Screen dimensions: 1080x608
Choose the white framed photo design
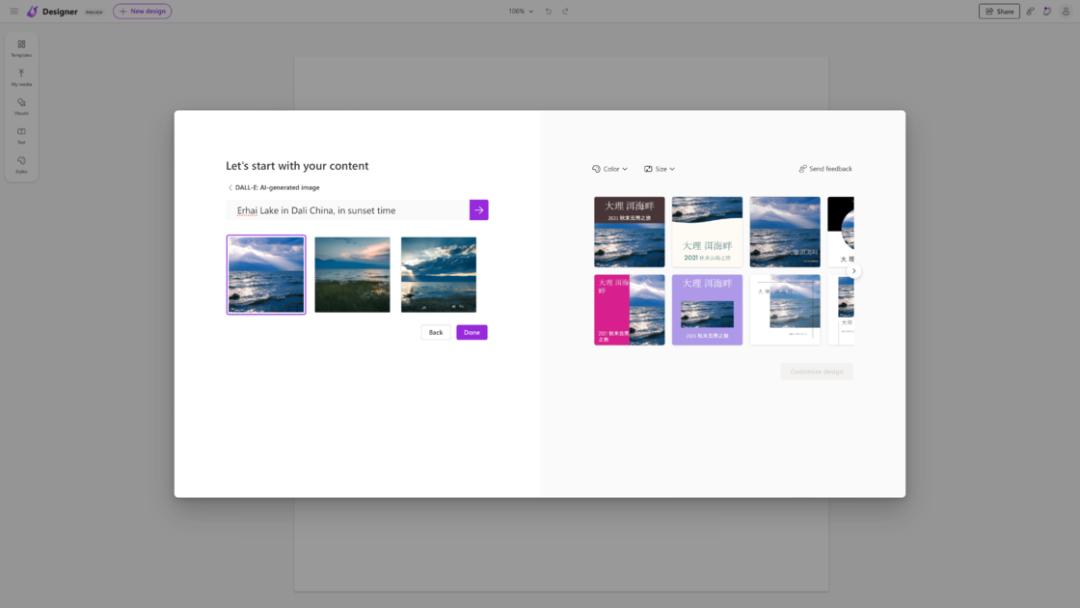coord(785,310)
